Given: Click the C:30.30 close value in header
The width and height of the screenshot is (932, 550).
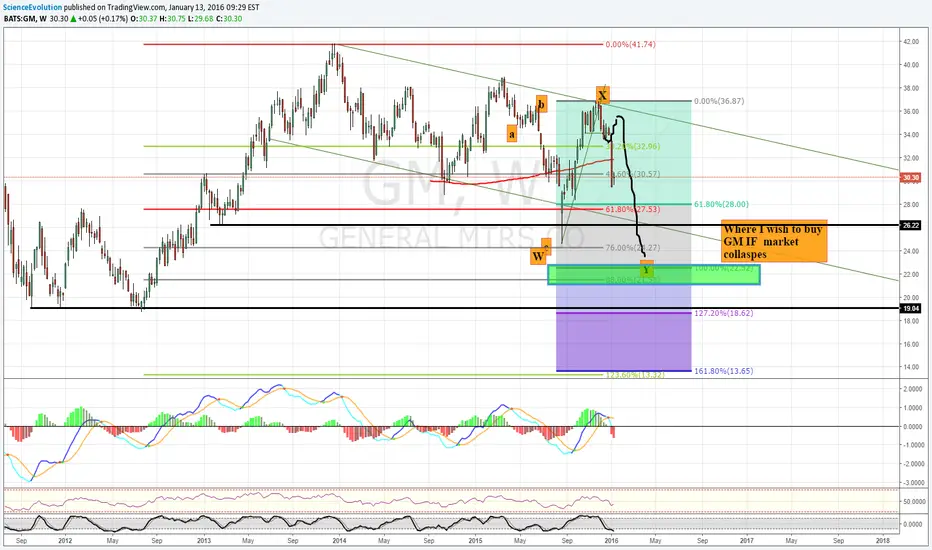Looking at the screenshot, I should tap(228, 18).
